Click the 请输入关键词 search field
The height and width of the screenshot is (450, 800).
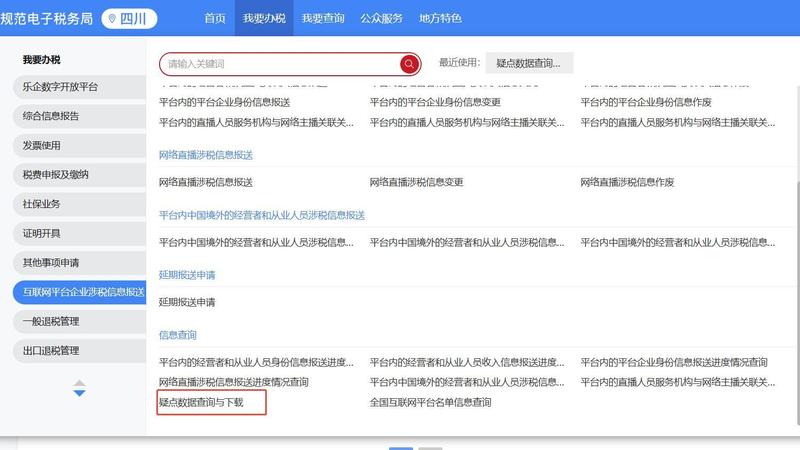(x=280, y=64)
